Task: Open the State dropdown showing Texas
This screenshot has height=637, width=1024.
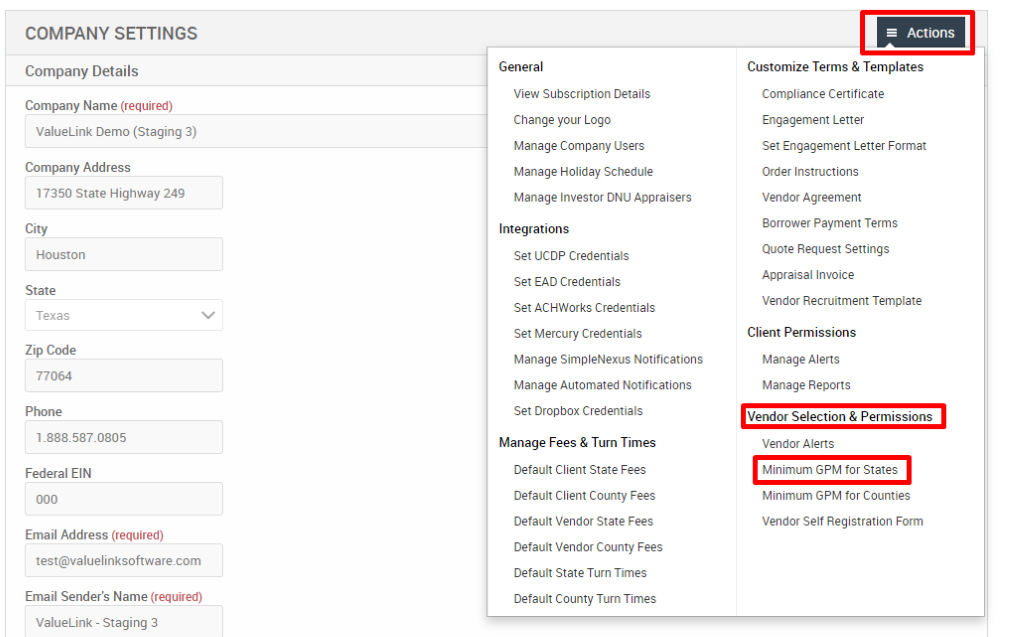Action: click(x=124, y=316)
